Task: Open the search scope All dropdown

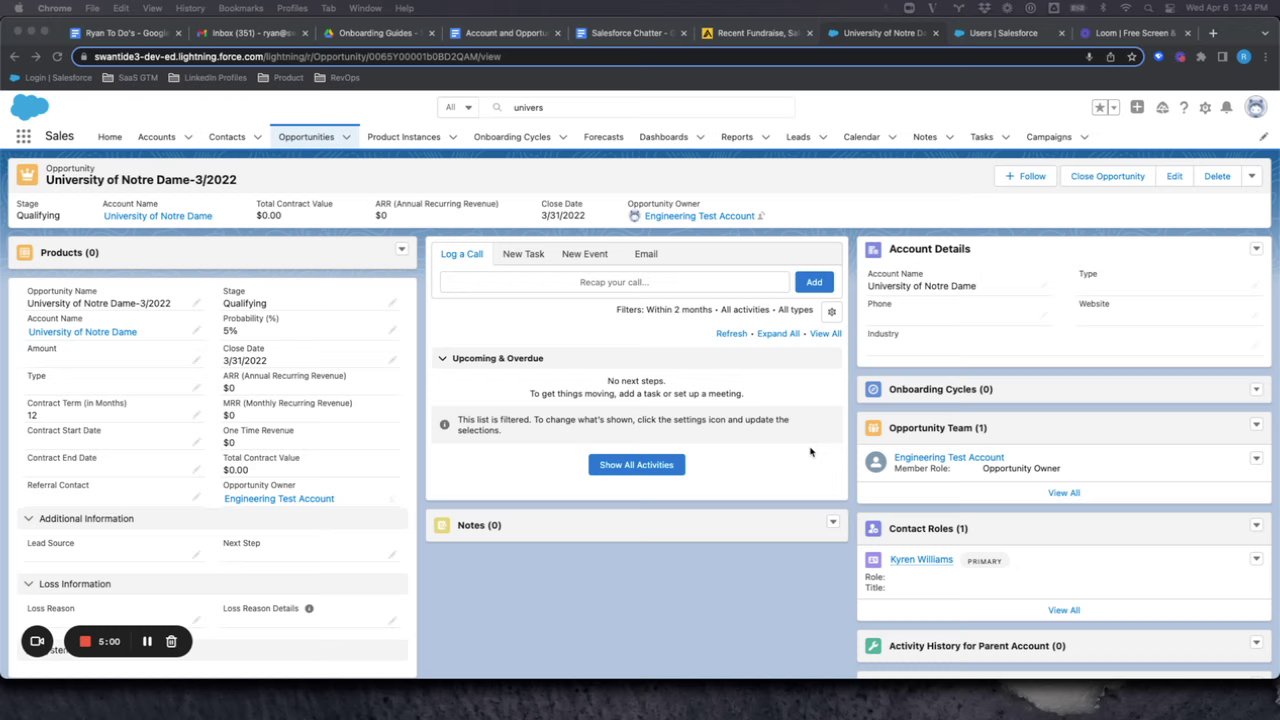Action: pyautogui.click(x=458, y=107)
